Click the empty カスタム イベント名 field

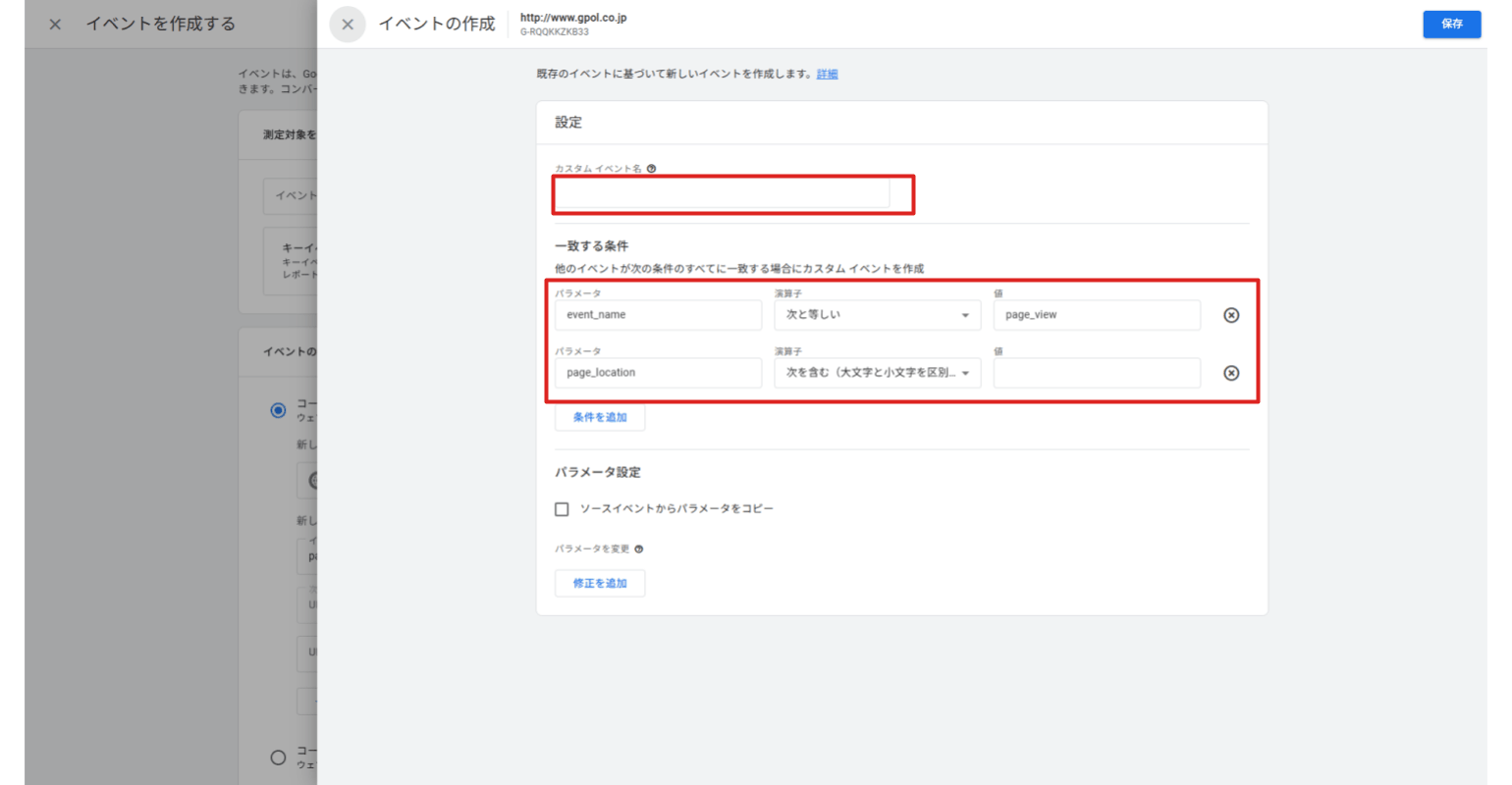point(732,194)
